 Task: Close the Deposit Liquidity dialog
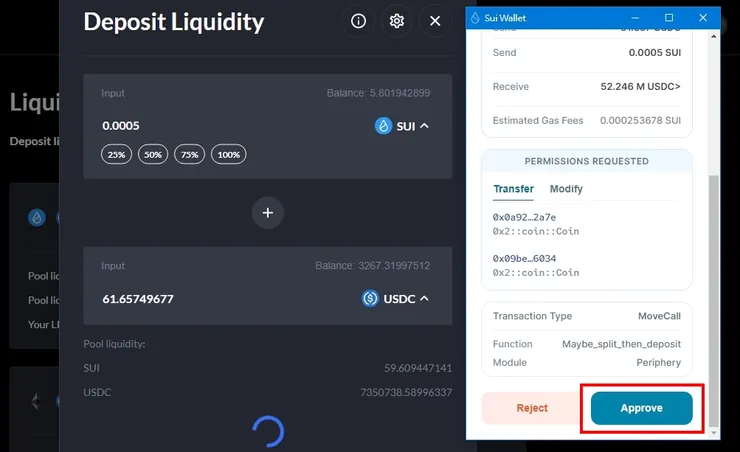coord(435,21)
